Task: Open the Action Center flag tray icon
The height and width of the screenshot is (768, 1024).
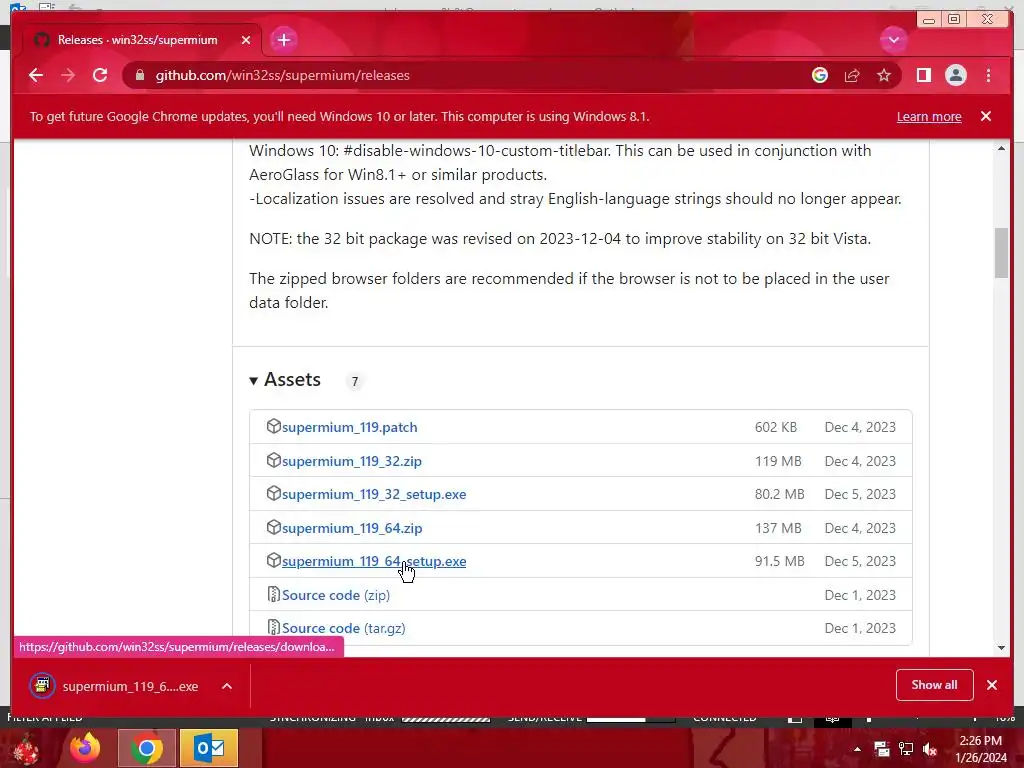Action: click(882, 749)
